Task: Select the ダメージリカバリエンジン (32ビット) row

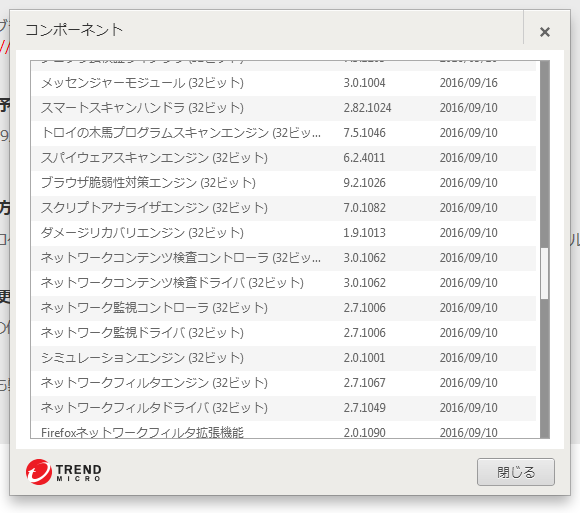Action: (x=284, y=233)
